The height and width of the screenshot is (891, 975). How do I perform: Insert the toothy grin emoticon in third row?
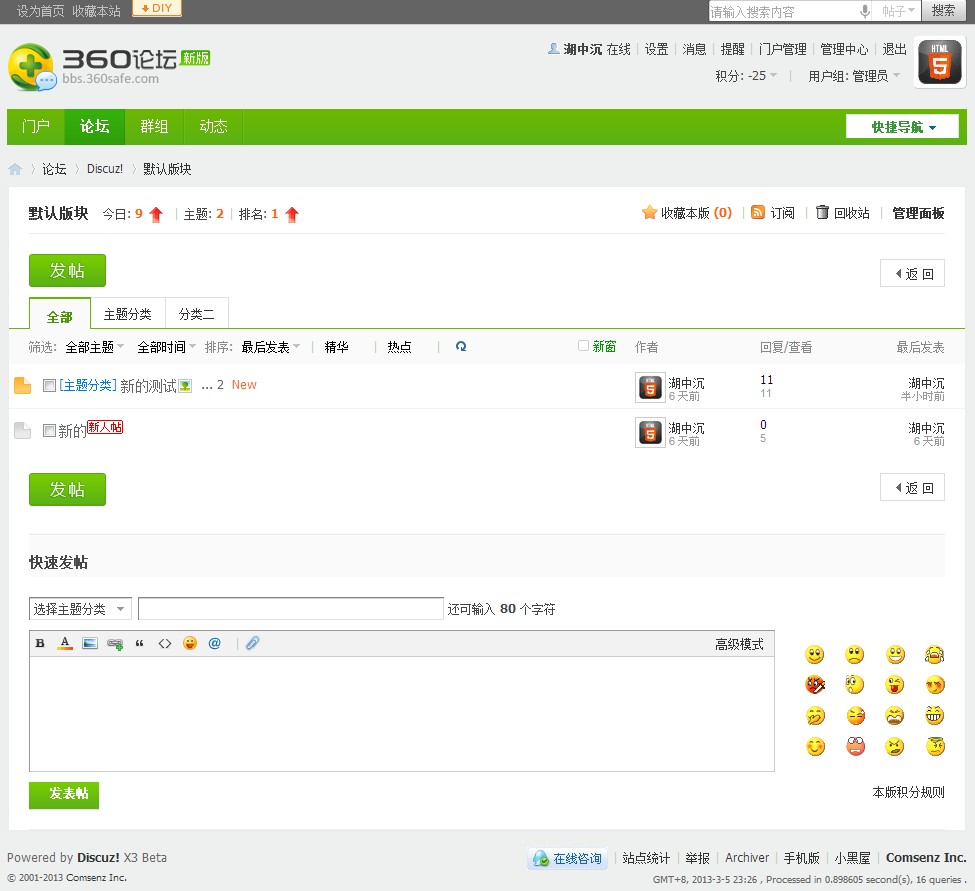click(935, 716)
